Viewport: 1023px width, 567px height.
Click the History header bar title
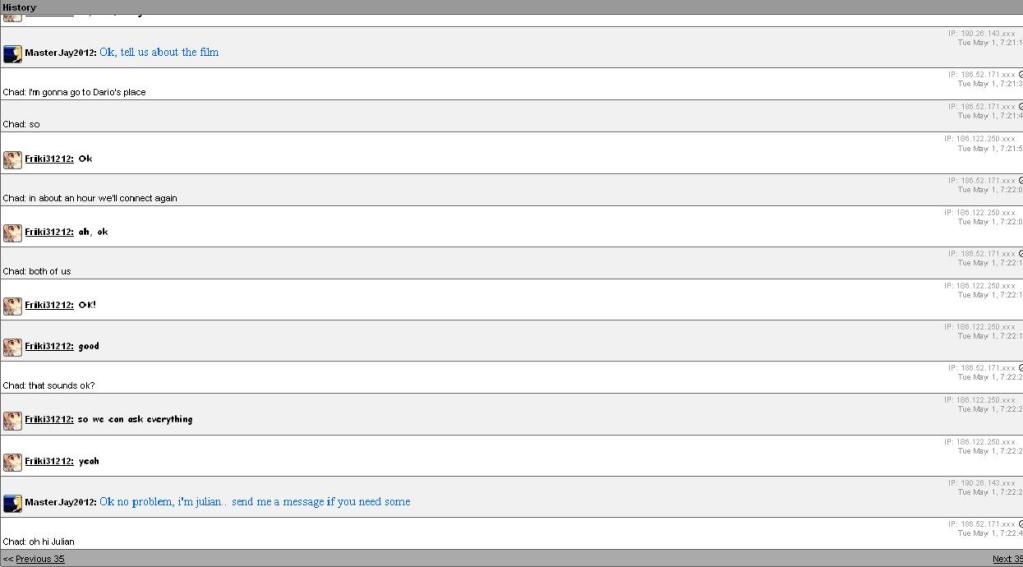click(19, 7)
